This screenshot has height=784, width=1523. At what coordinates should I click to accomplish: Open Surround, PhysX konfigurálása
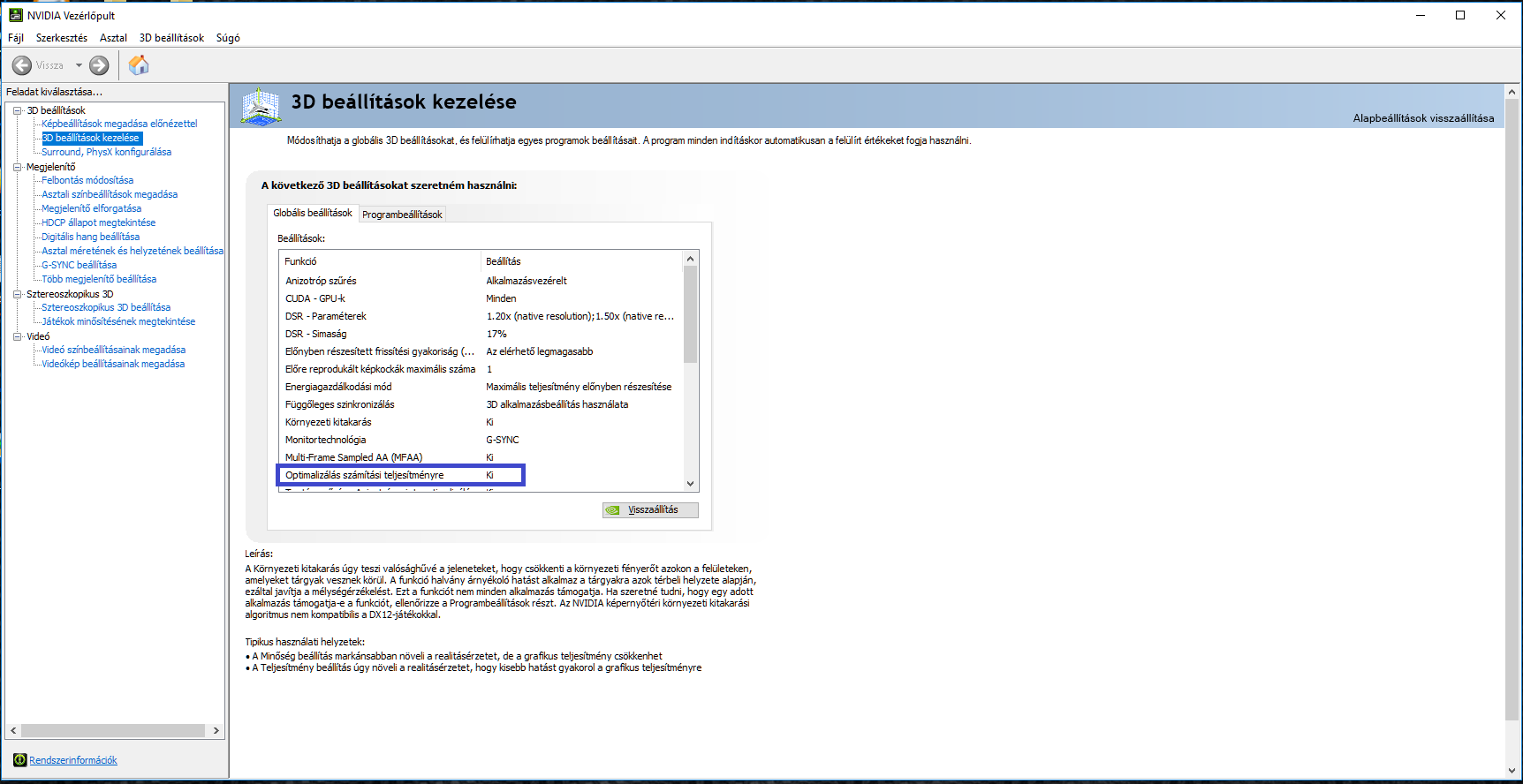tap(107, 152)
